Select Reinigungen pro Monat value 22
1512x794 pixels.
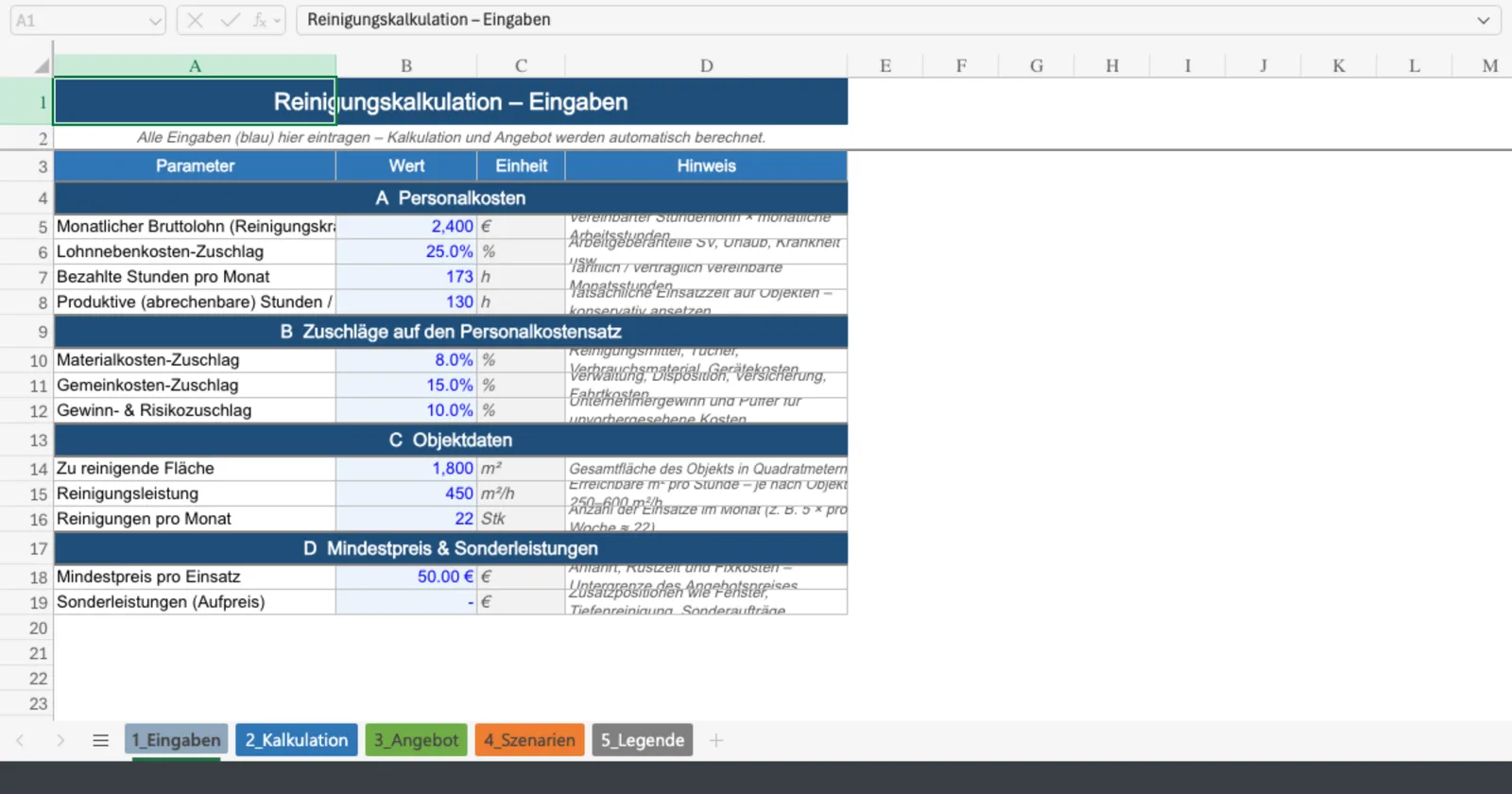pos(406,519)
